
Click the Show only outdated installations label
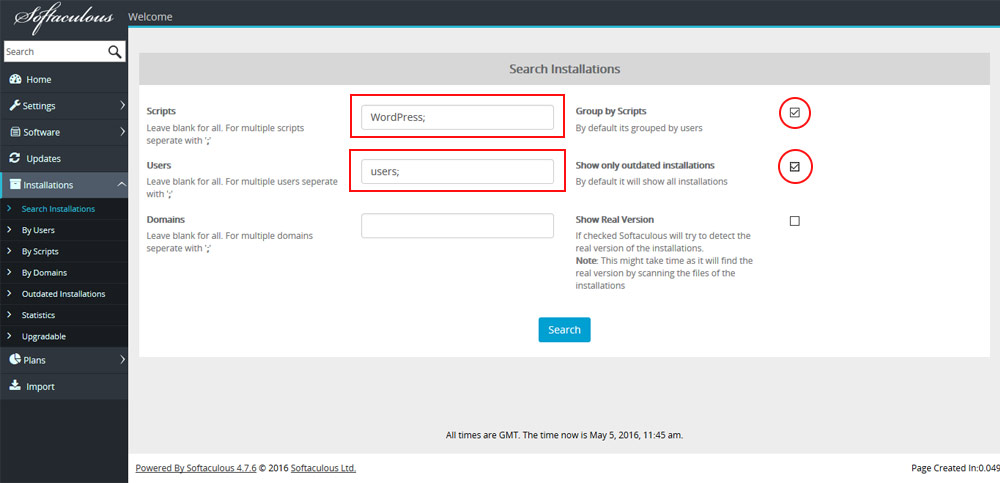(645, 165)
